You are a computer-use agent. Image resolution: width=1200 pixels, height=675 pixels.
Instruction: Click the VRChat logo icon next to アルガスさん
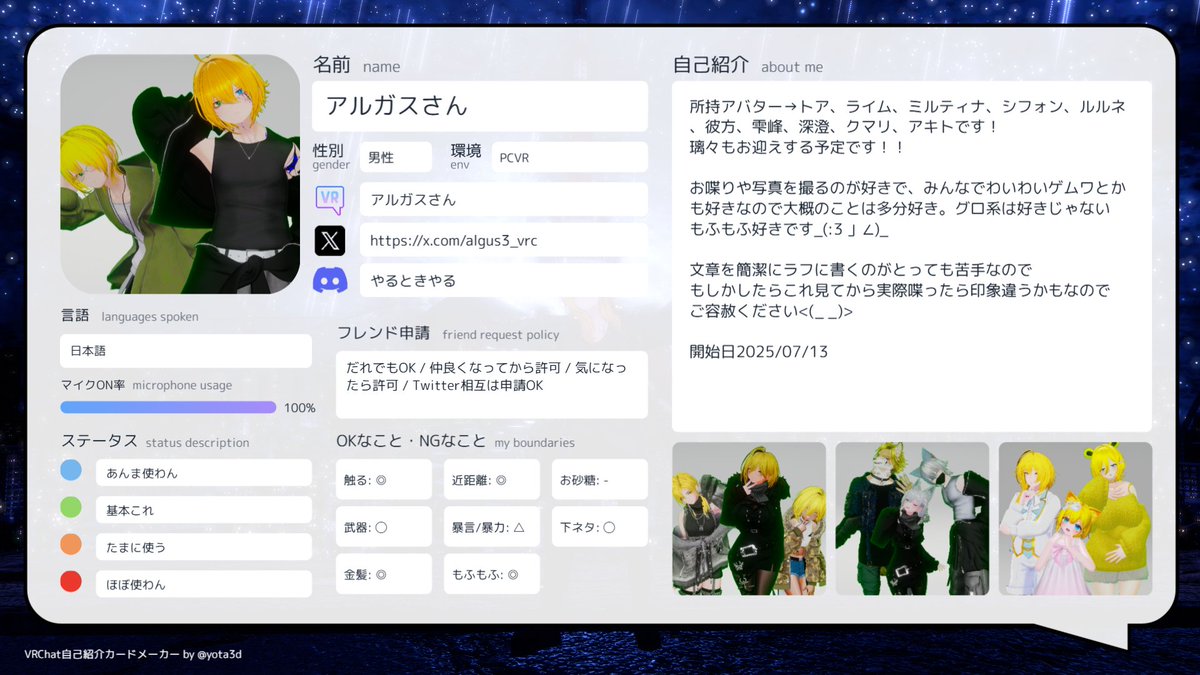coord(330,199)
